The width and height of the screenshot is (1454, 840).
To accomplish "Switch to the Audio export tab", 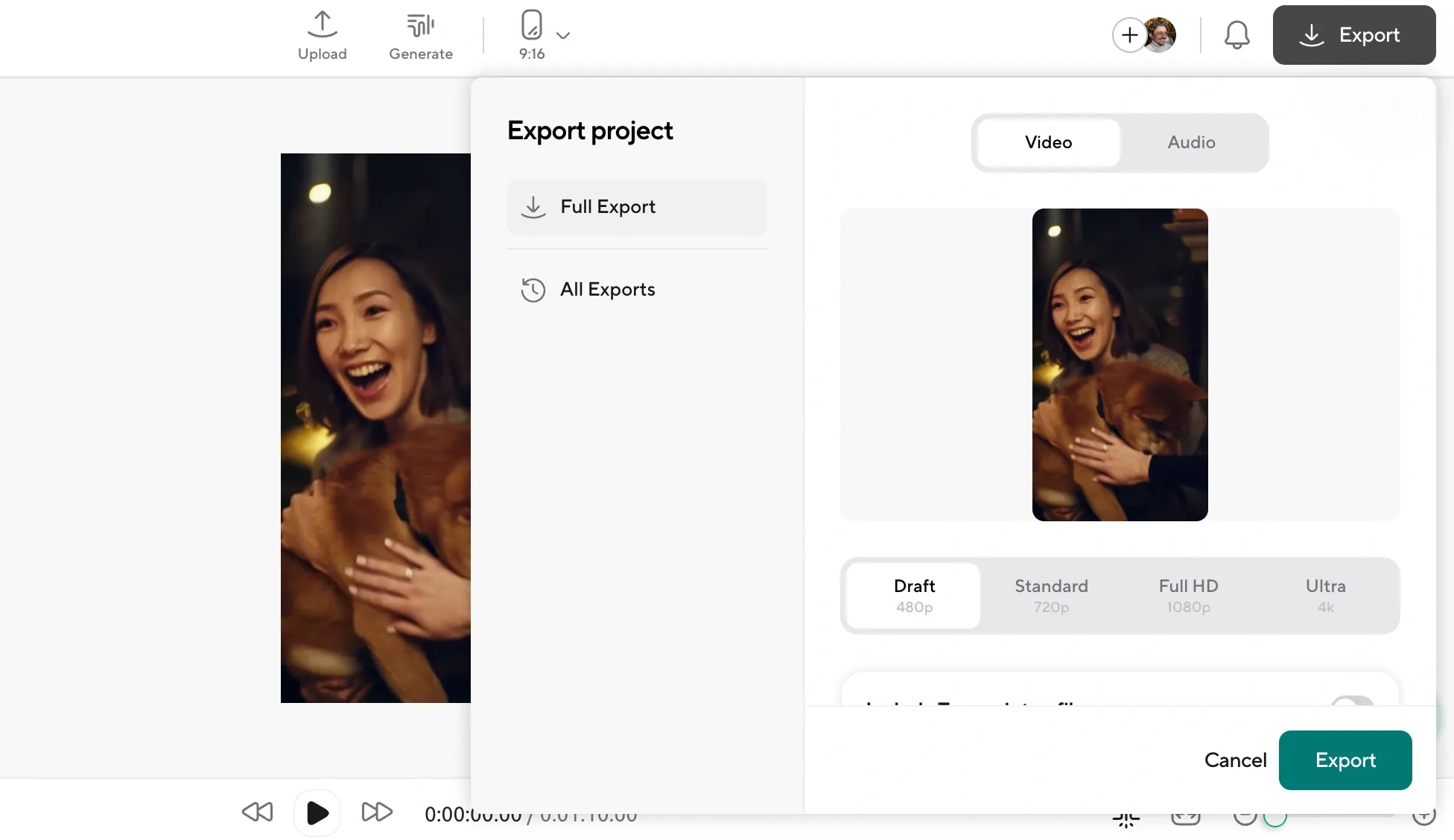I will point(1190,142).
